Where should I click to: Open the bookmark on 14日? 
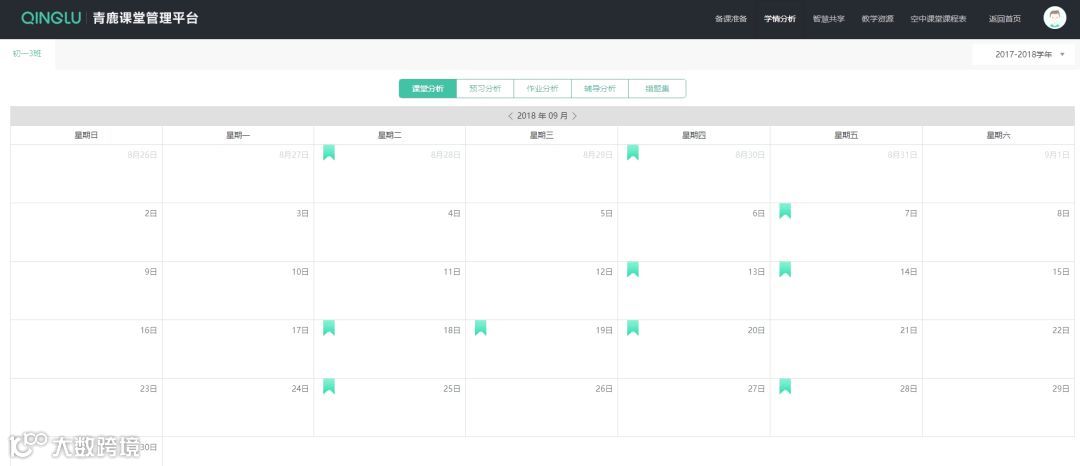pos(785,269)
